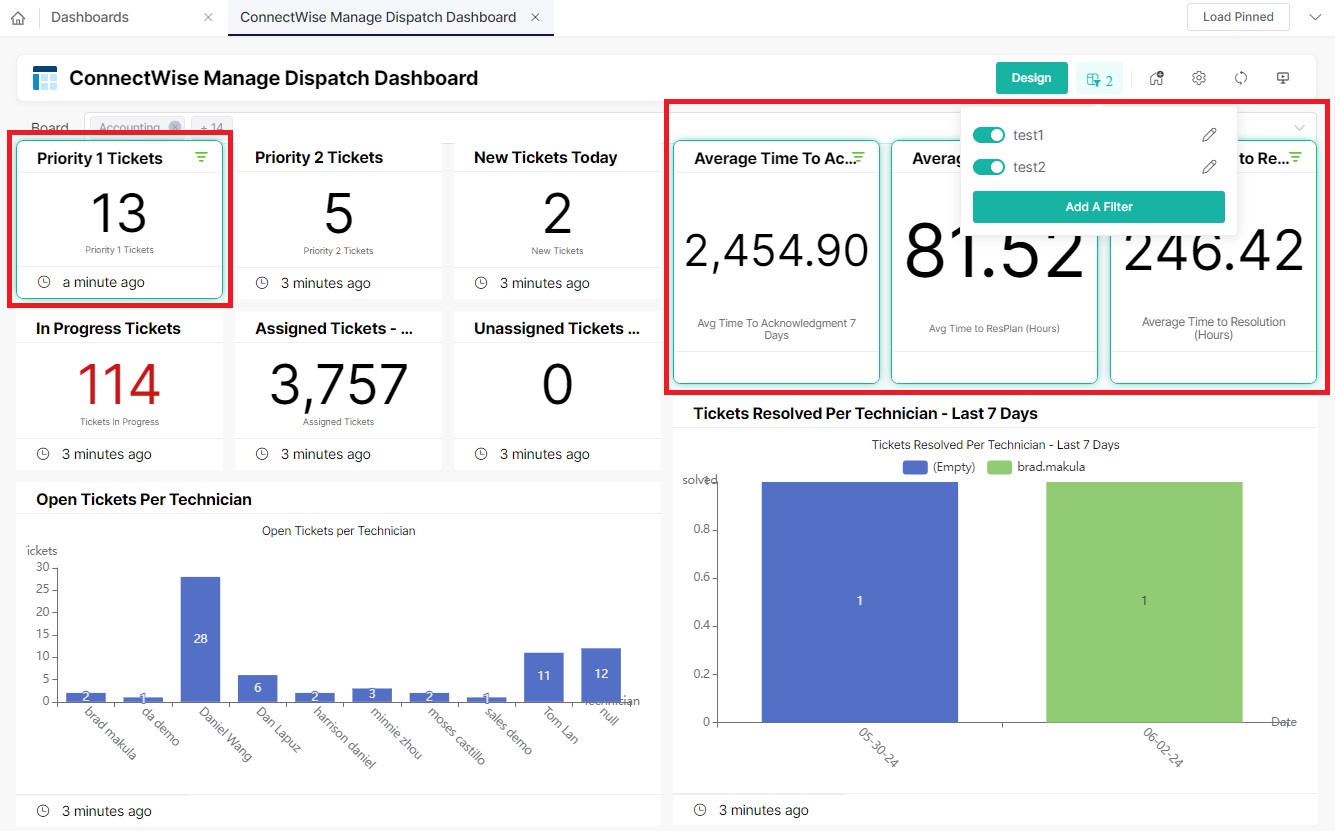
Task: Click the Load Pinned button
Action: (1238, 17)
